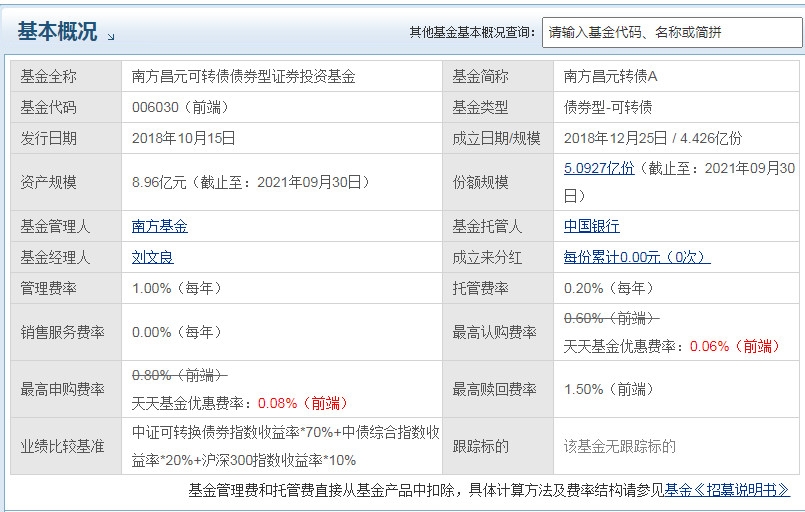
Task: Select the discounted 0.08%(前端) rate in red
Action: pyautogui.click(x=303, y=403)
